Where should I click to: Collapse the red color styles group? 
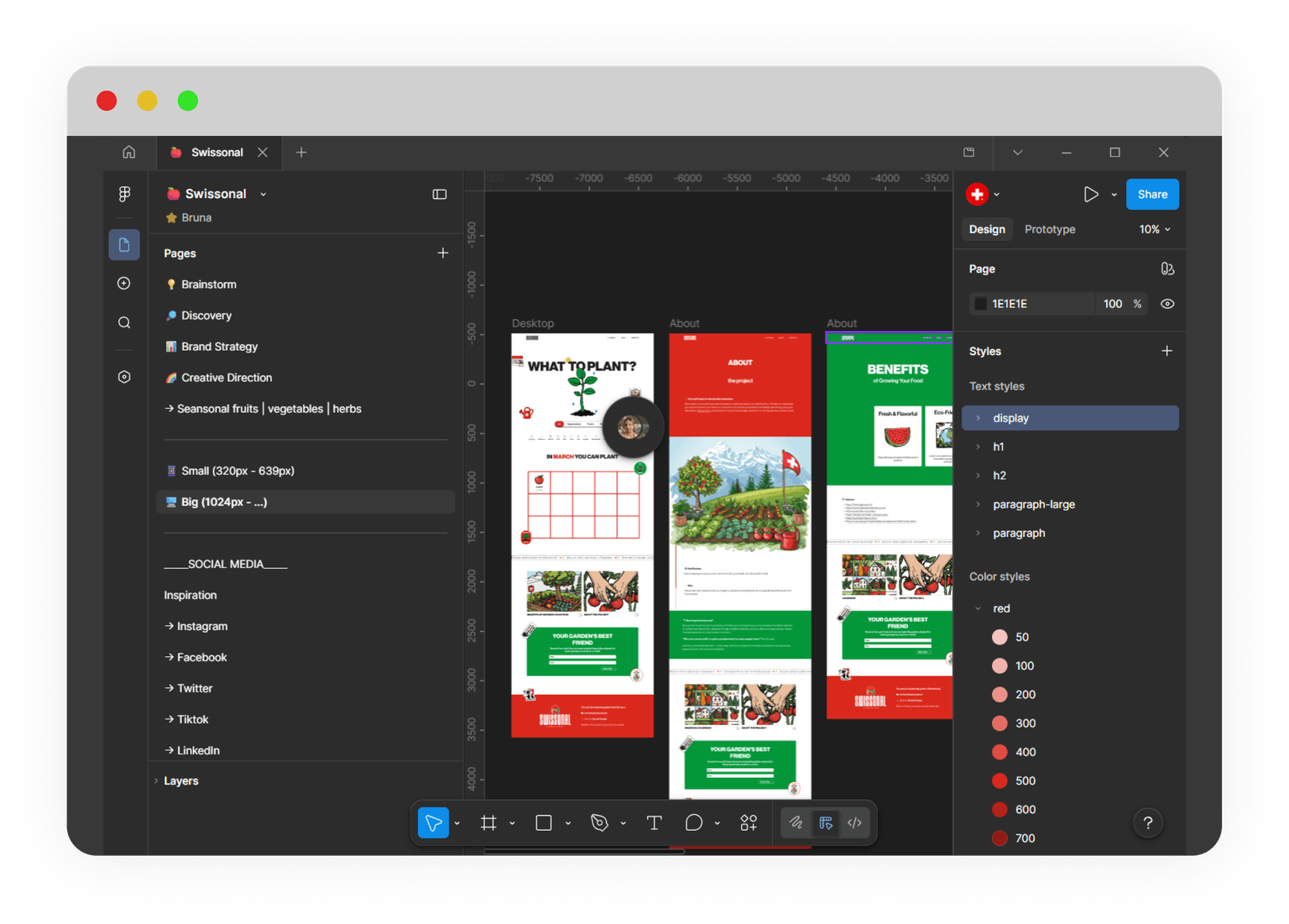978,608
